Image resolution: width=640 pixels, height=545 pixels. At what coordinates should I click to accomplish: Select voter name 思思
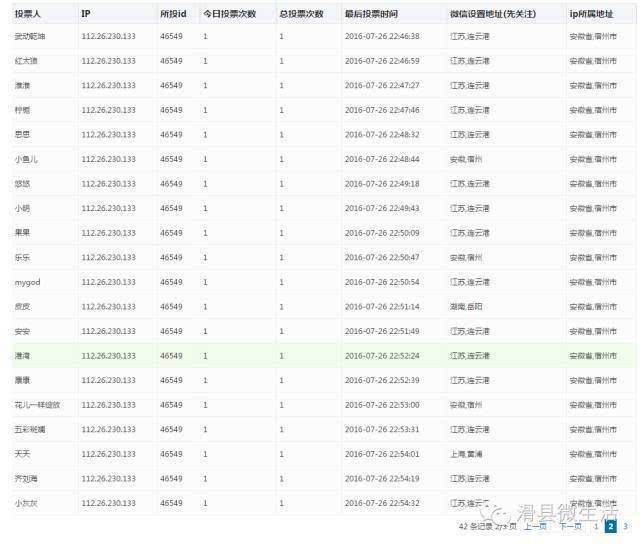click(x=22, y=134)
